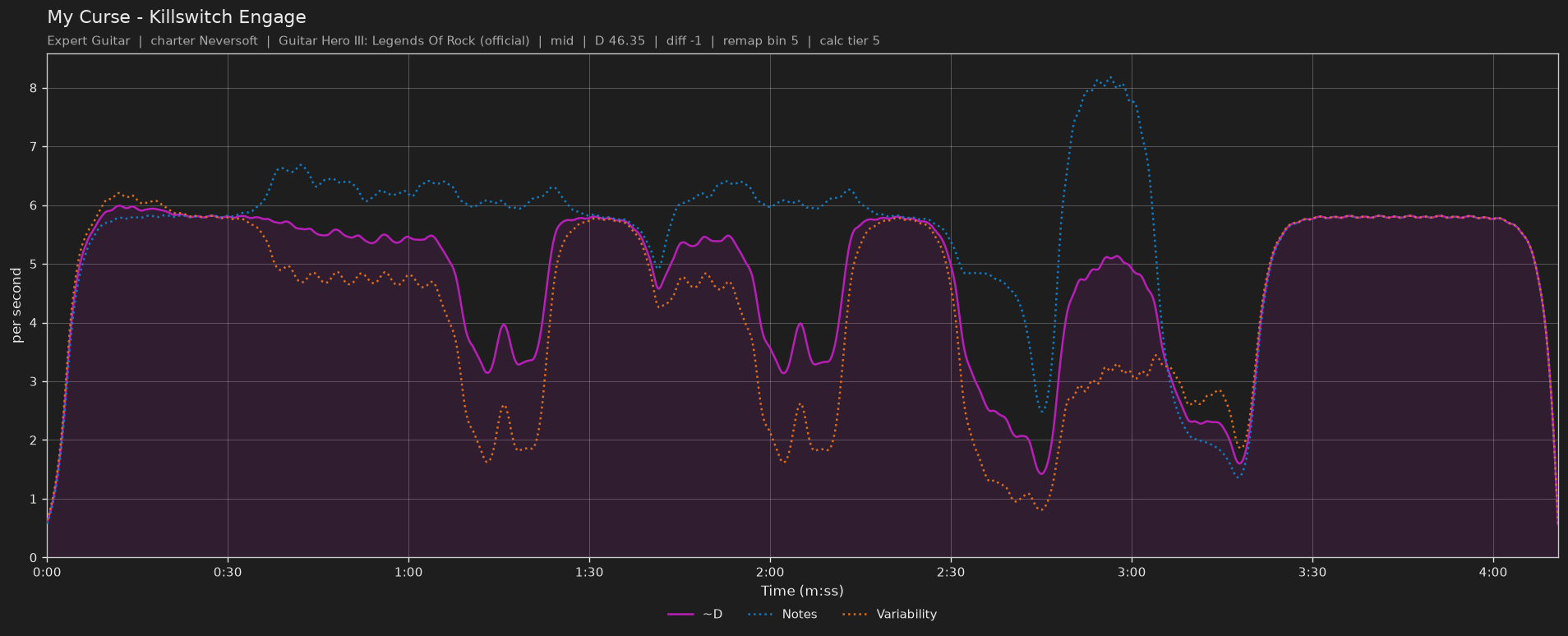
Task: Click the "Notes" legend label
Action: point(800,615)
